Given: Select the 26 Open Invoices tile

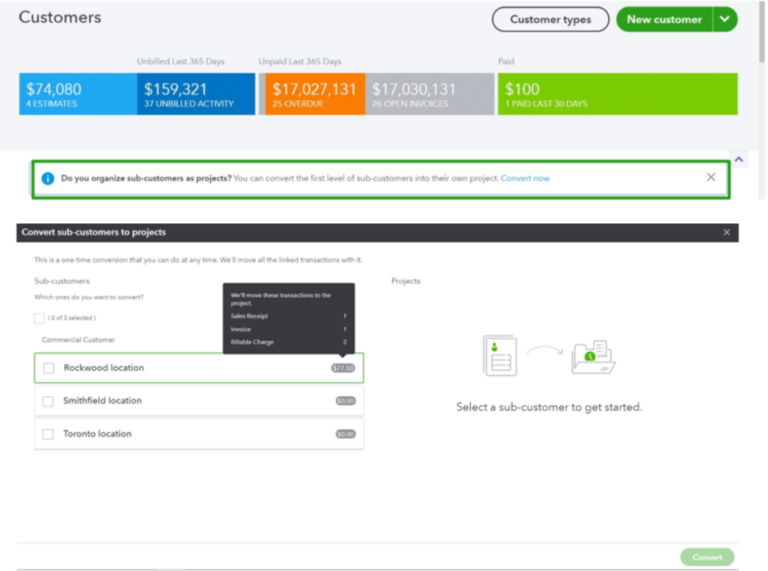Looking at the screenshot, I should [430, 94].
